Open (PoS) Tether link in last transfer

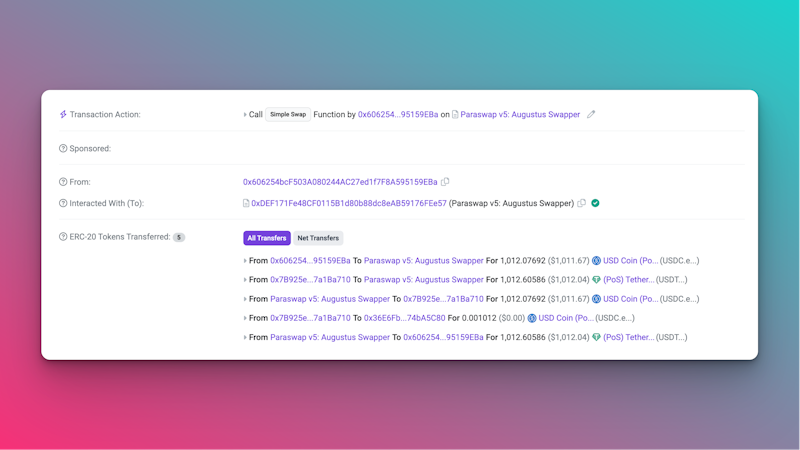pyautogui.click(x=629, y=337)
